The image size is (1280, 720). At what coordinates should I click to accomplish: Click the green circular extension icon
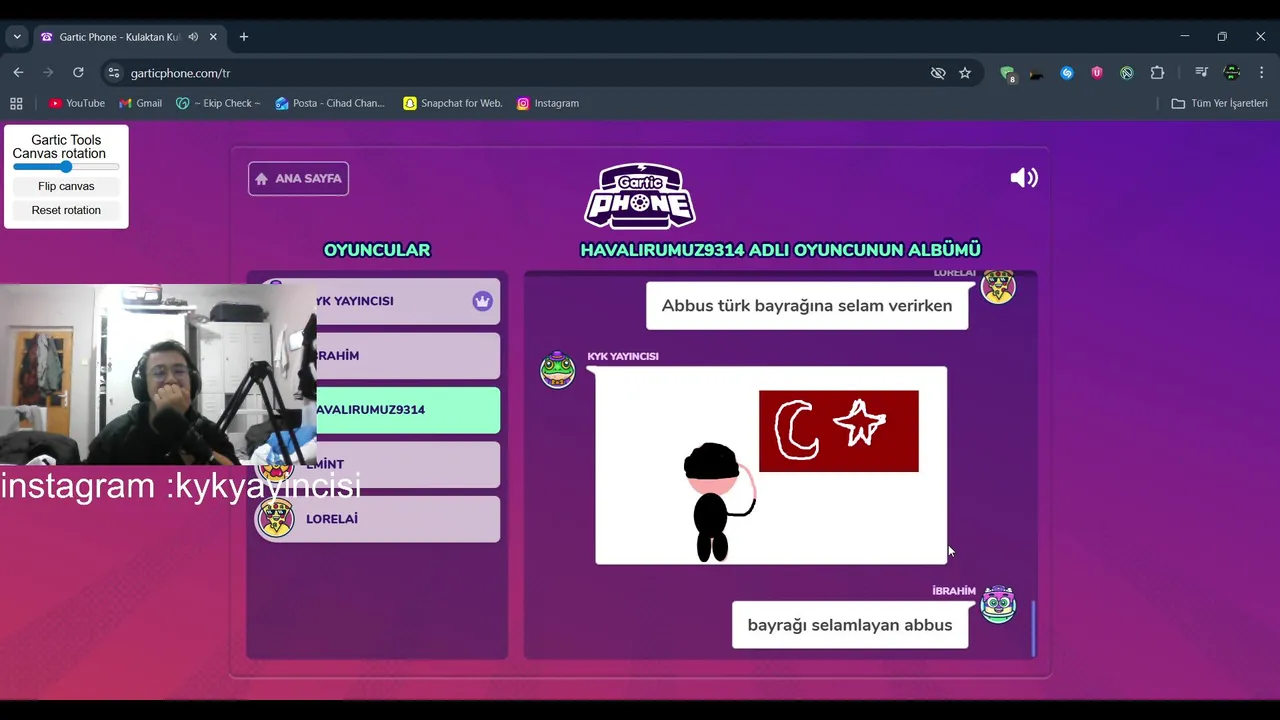(1127, 73)
